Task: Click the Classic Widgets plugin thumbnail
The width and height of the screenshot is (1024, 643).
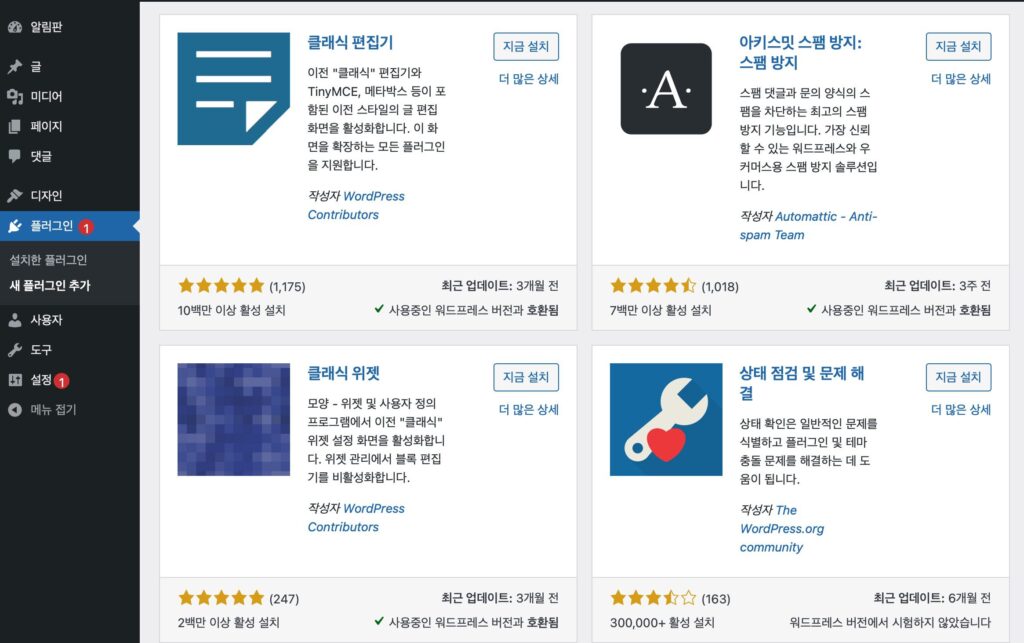Action: coord(234,419)
